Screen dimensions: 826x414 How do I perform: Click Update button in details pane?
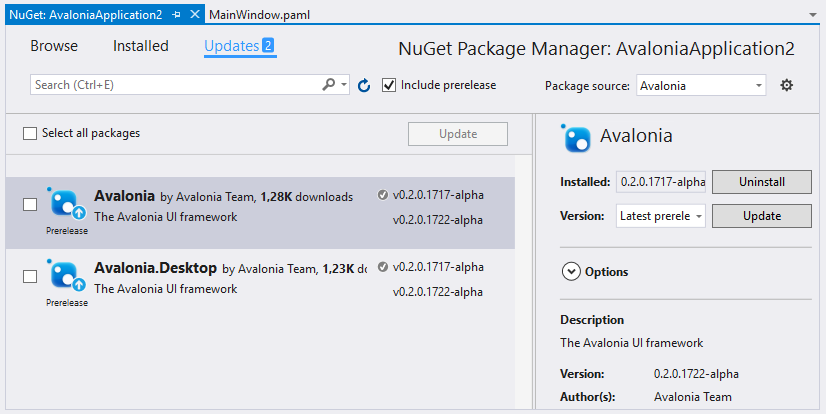click(762, 216)
